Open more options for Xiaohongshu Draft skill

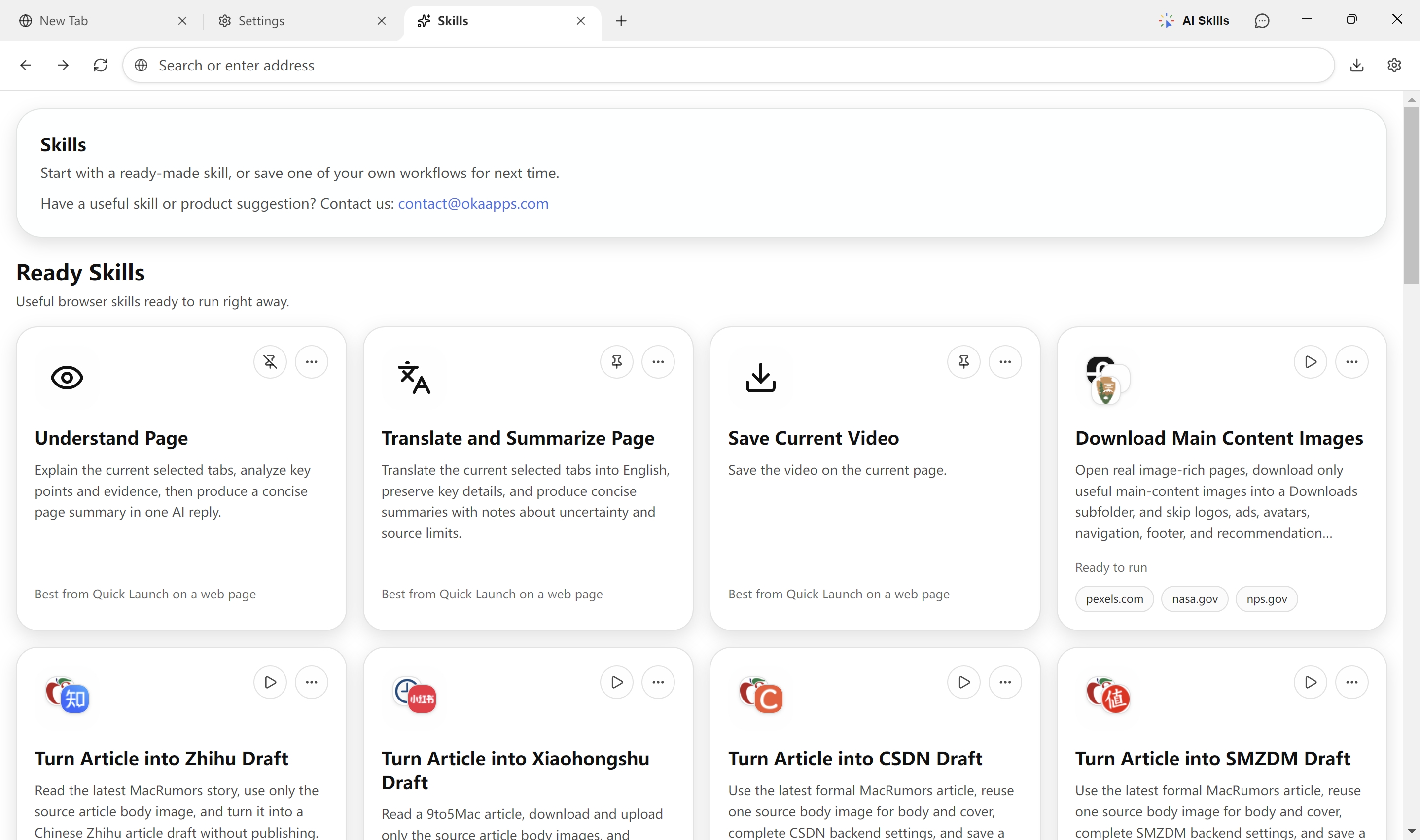click(x=658, y=682)
